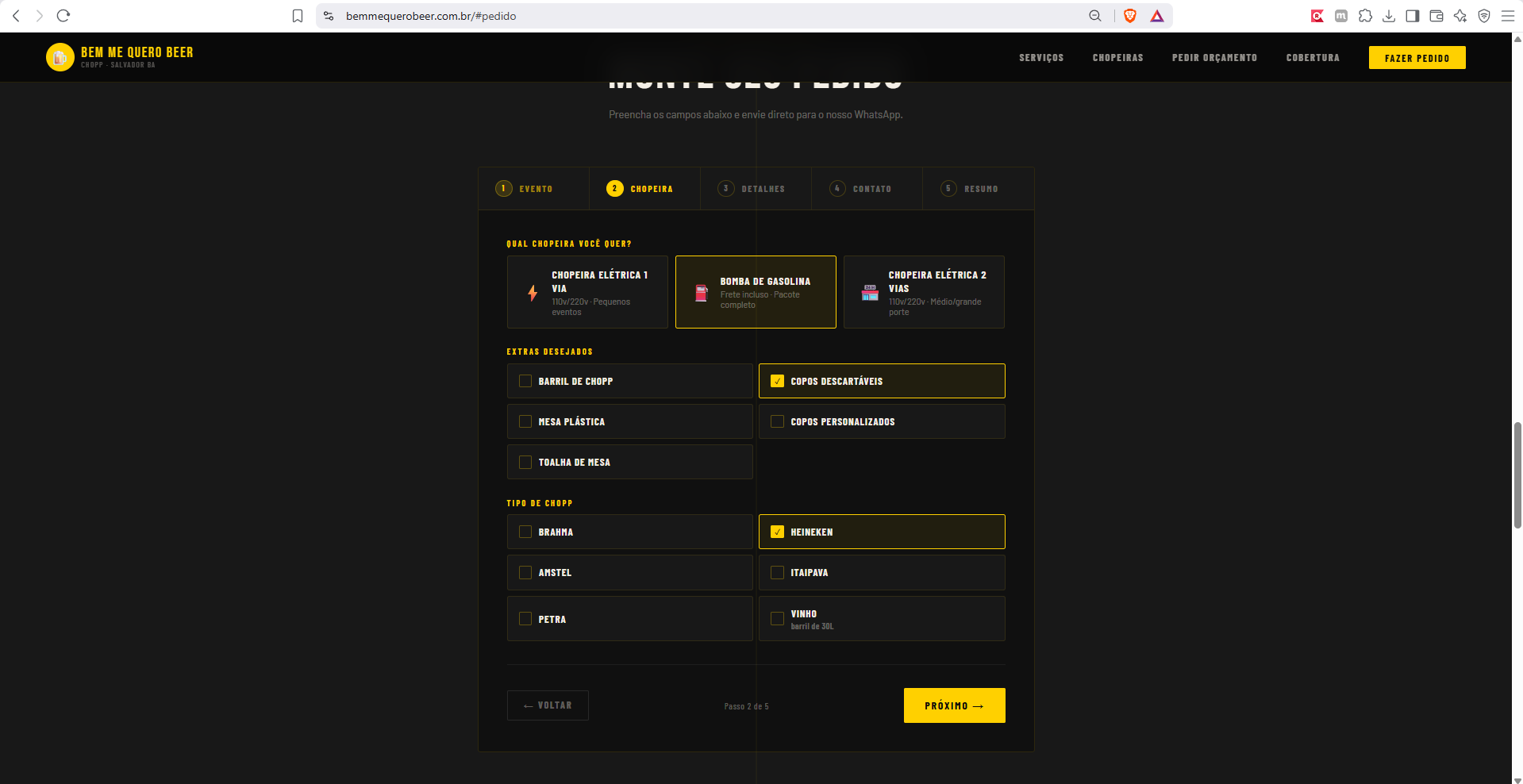The height and width of the screenshot is (784, 1523).
Task: Open the extensions puzzle-piece menu
Action: click(x=1365, y=16)
